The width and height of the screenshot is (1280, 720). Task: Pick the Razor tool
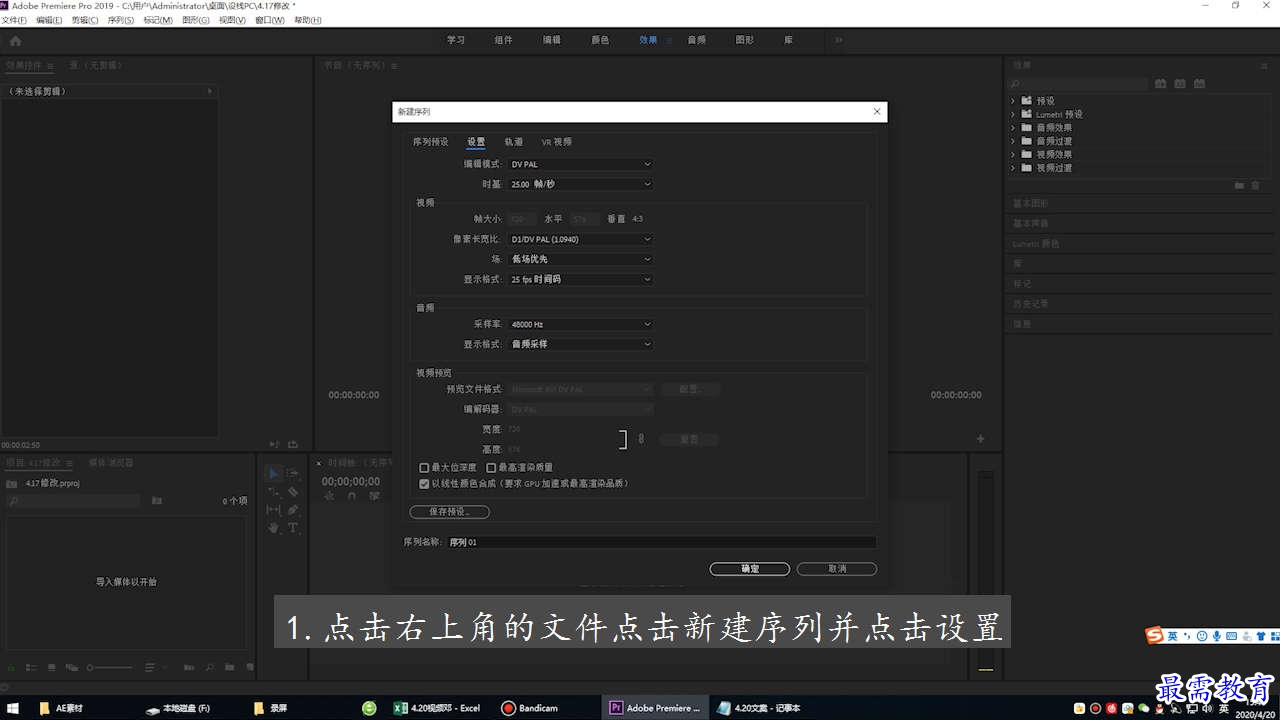coord(292,492)
